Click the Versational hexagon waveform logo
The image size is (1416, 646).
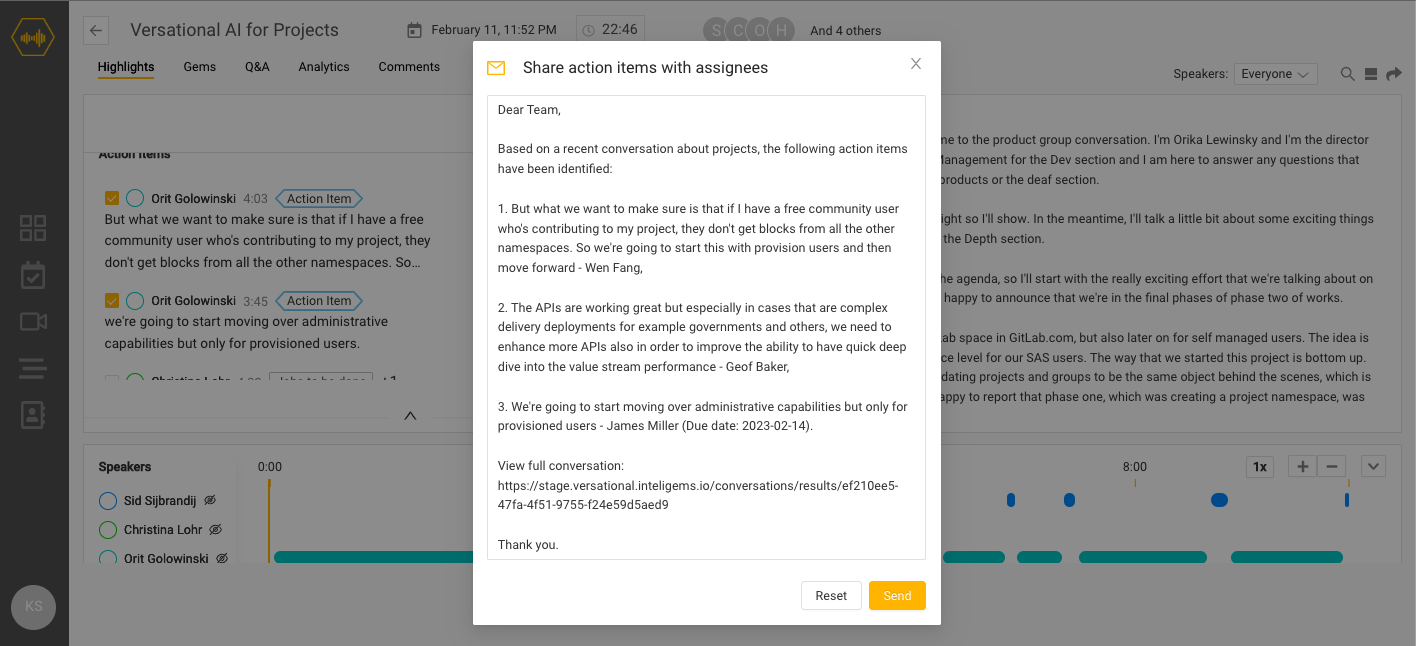pos(33,38)
